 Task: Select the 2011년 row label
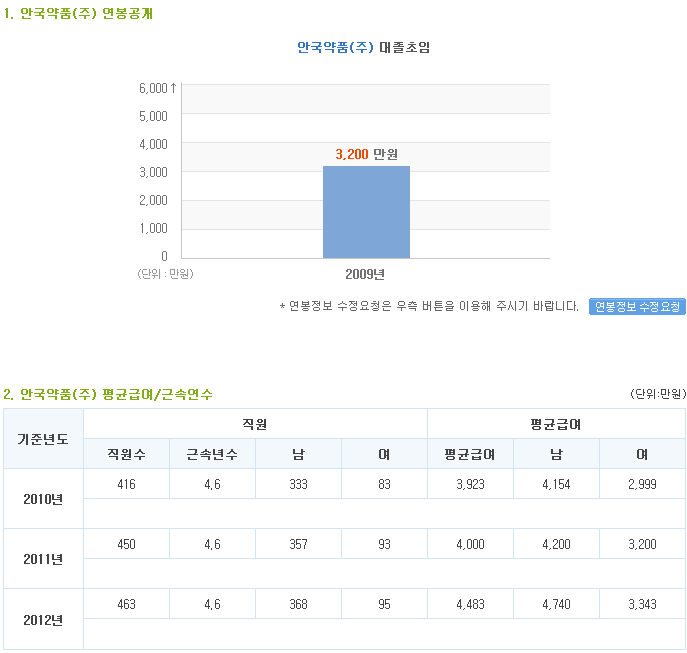tap(43, 559)
